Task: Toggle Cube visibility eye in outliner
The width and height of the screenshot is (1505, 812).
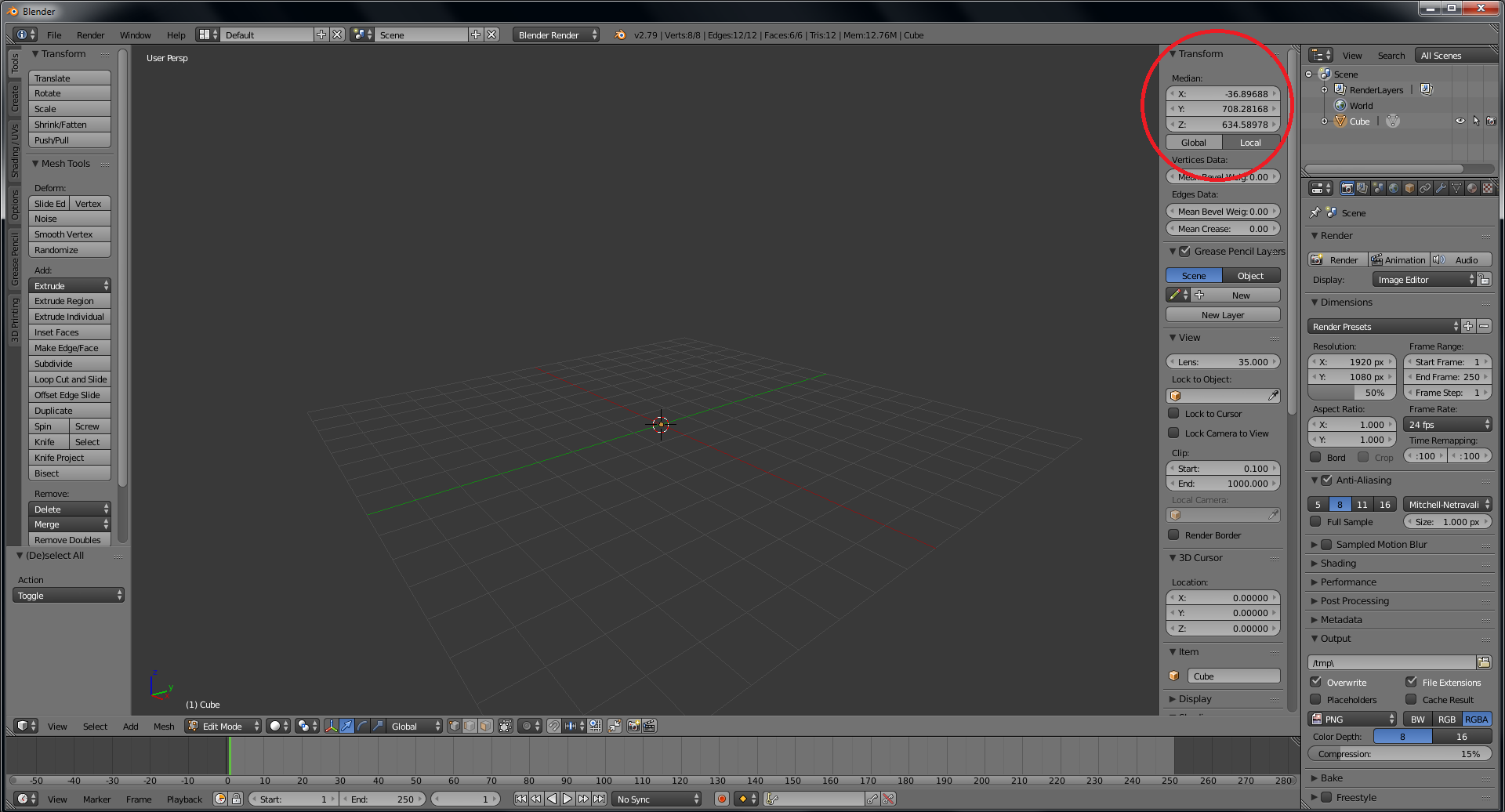Action: [1460, 121]
